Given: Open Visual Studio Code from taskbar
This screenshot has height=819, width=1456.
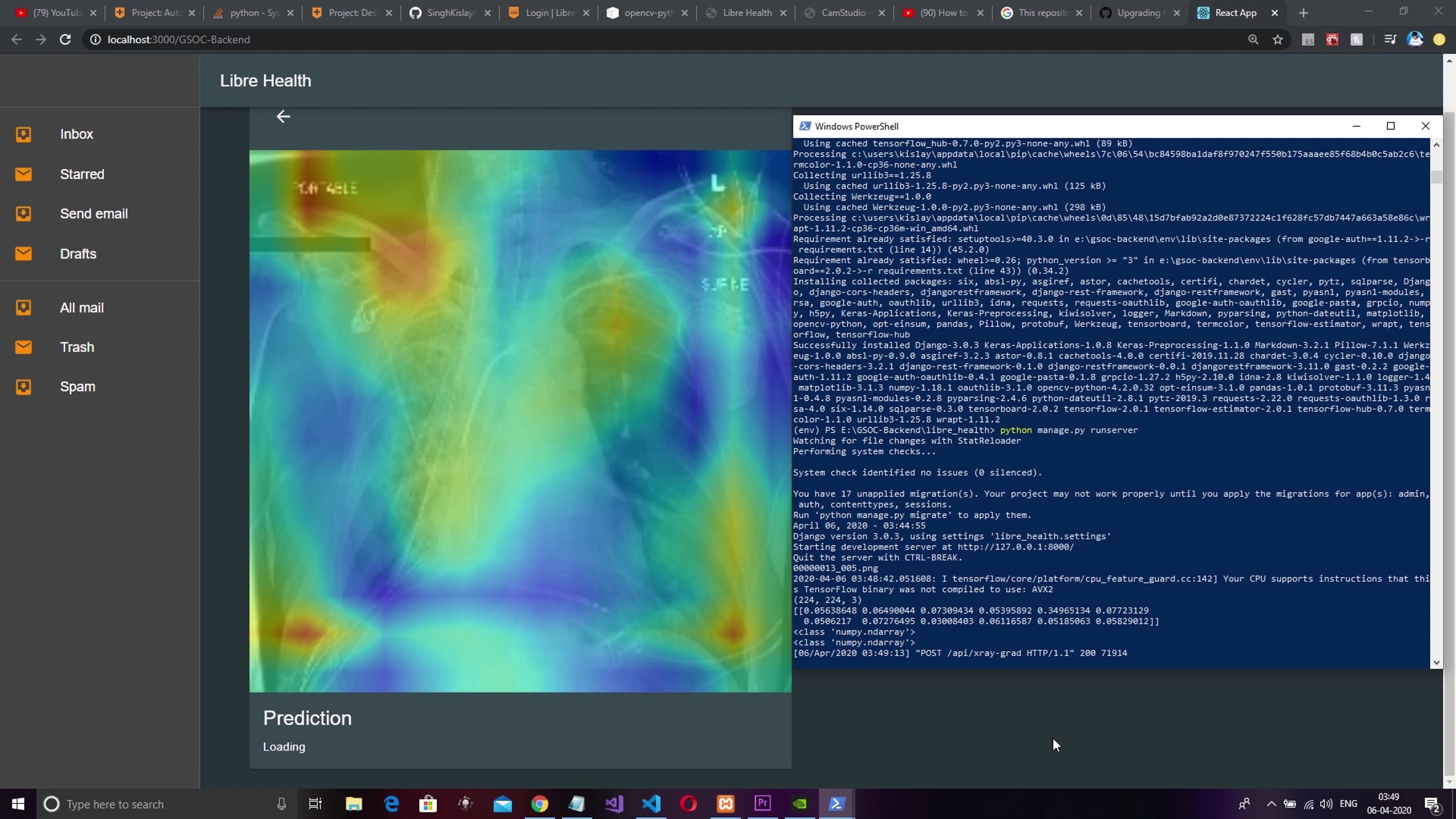Looking at the screenshot, I should pos(651,804).
